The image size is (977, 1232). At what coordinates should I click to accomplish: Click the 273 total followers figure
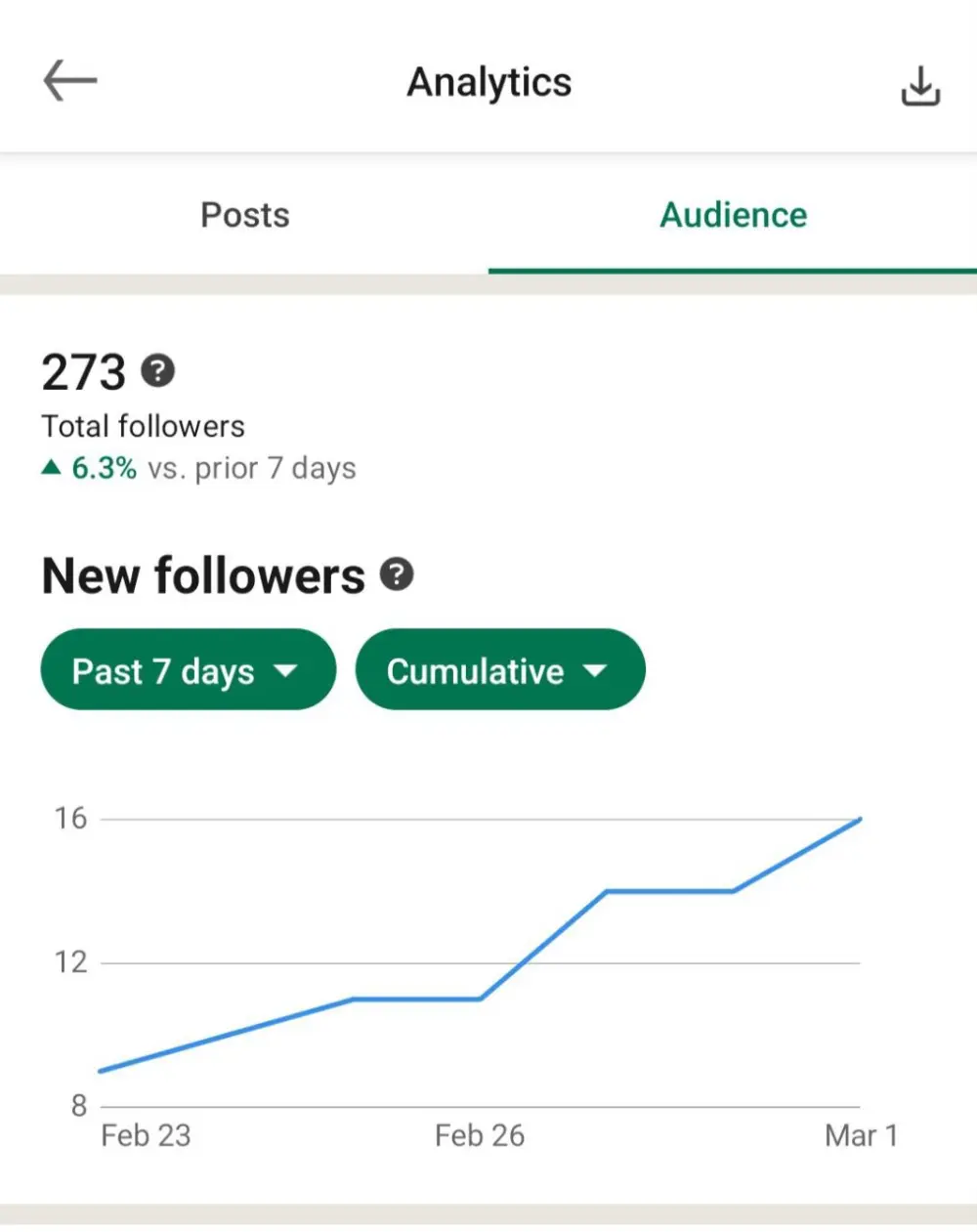coord(83,371)
